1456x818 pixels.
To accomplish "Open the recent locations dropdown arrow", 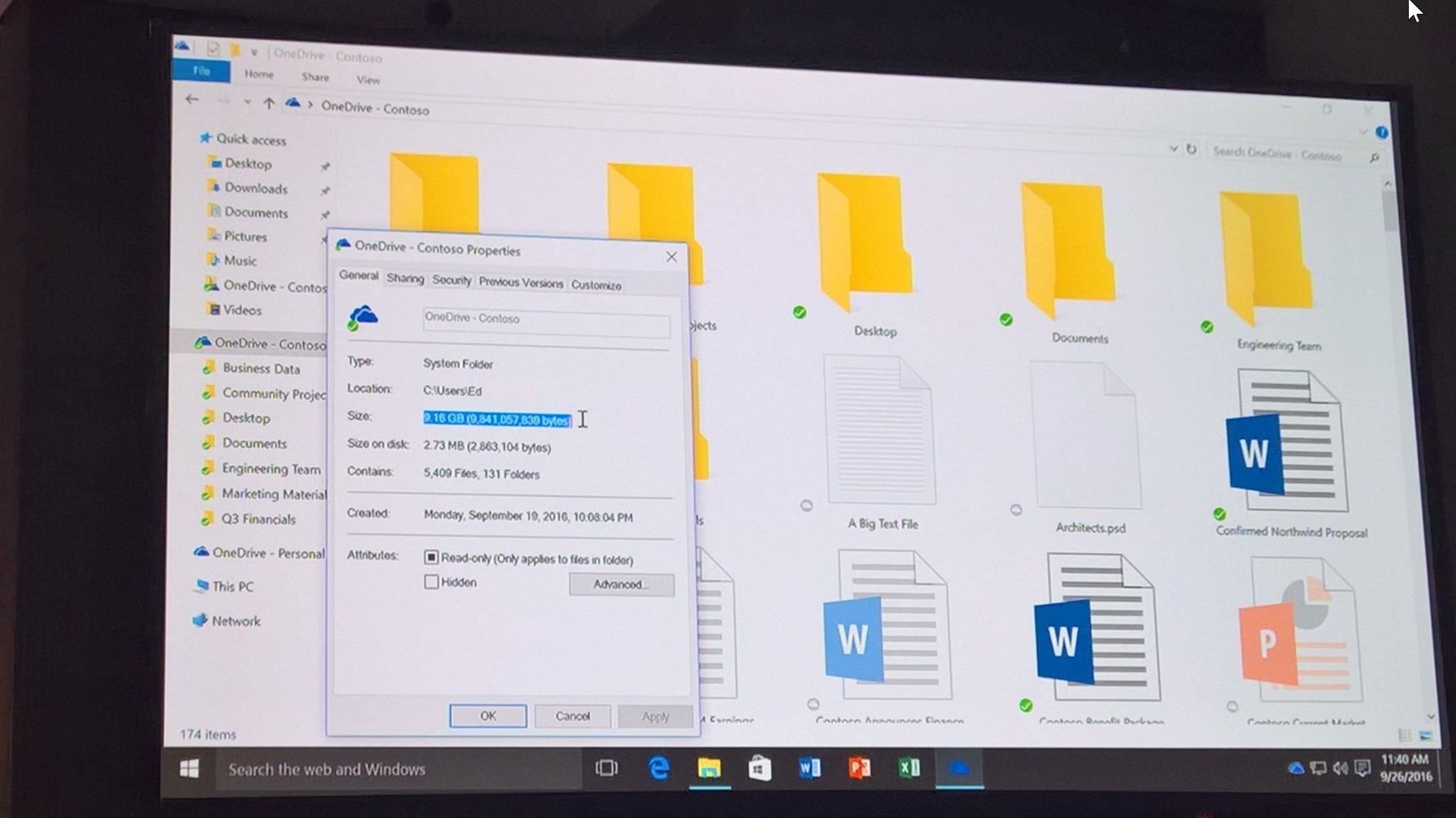I will click(x=247, y=102).
